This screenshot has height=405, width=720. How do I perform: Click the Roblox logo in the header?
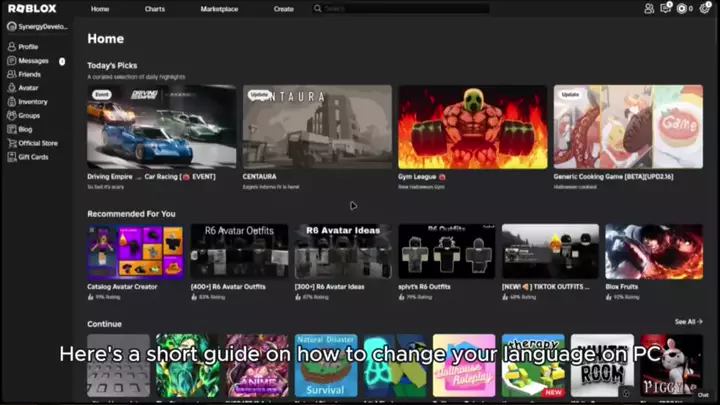(32, 8)
